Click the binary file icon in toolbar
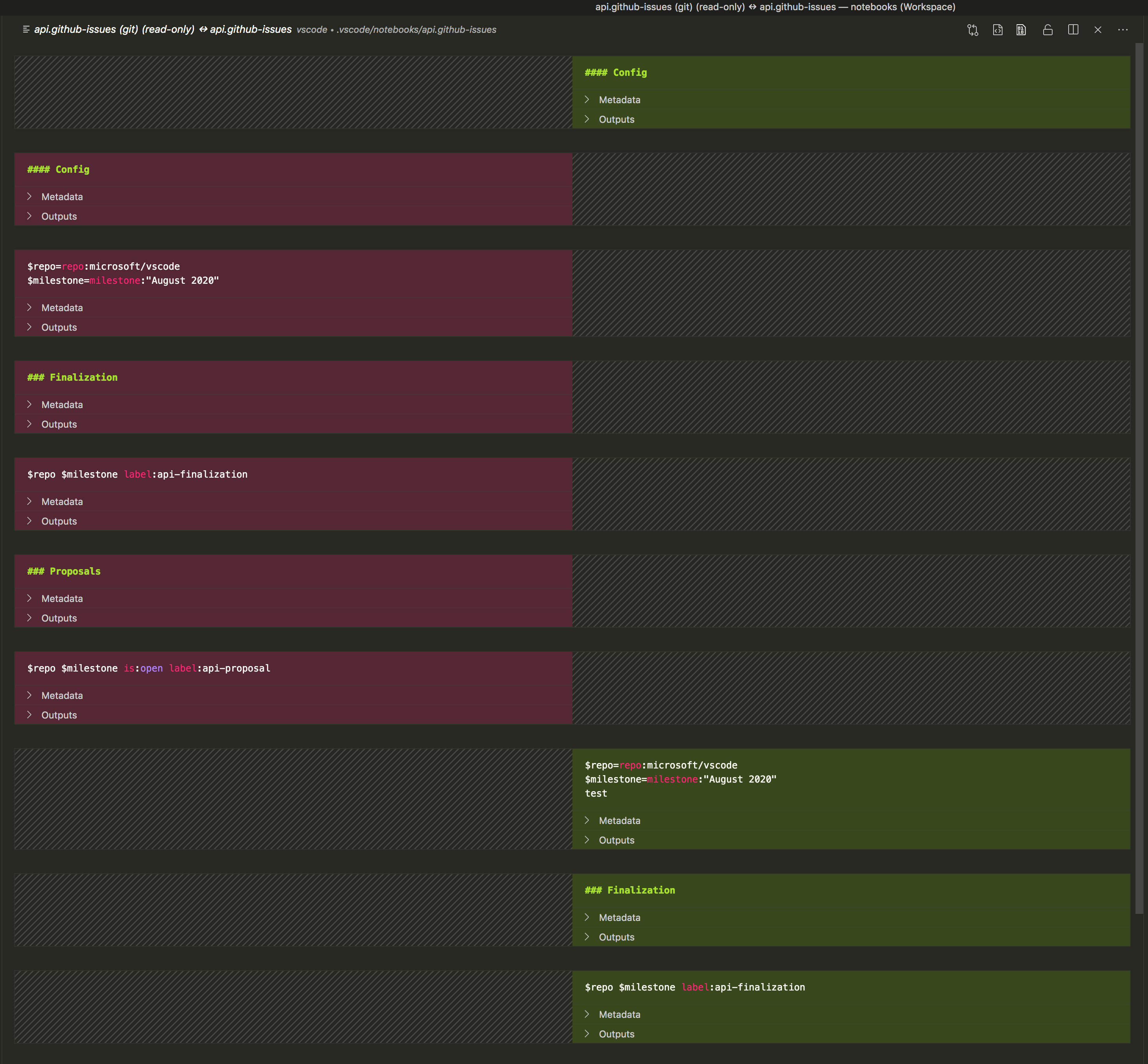Screen dimensions: 1148x1064 [1021, 30]
